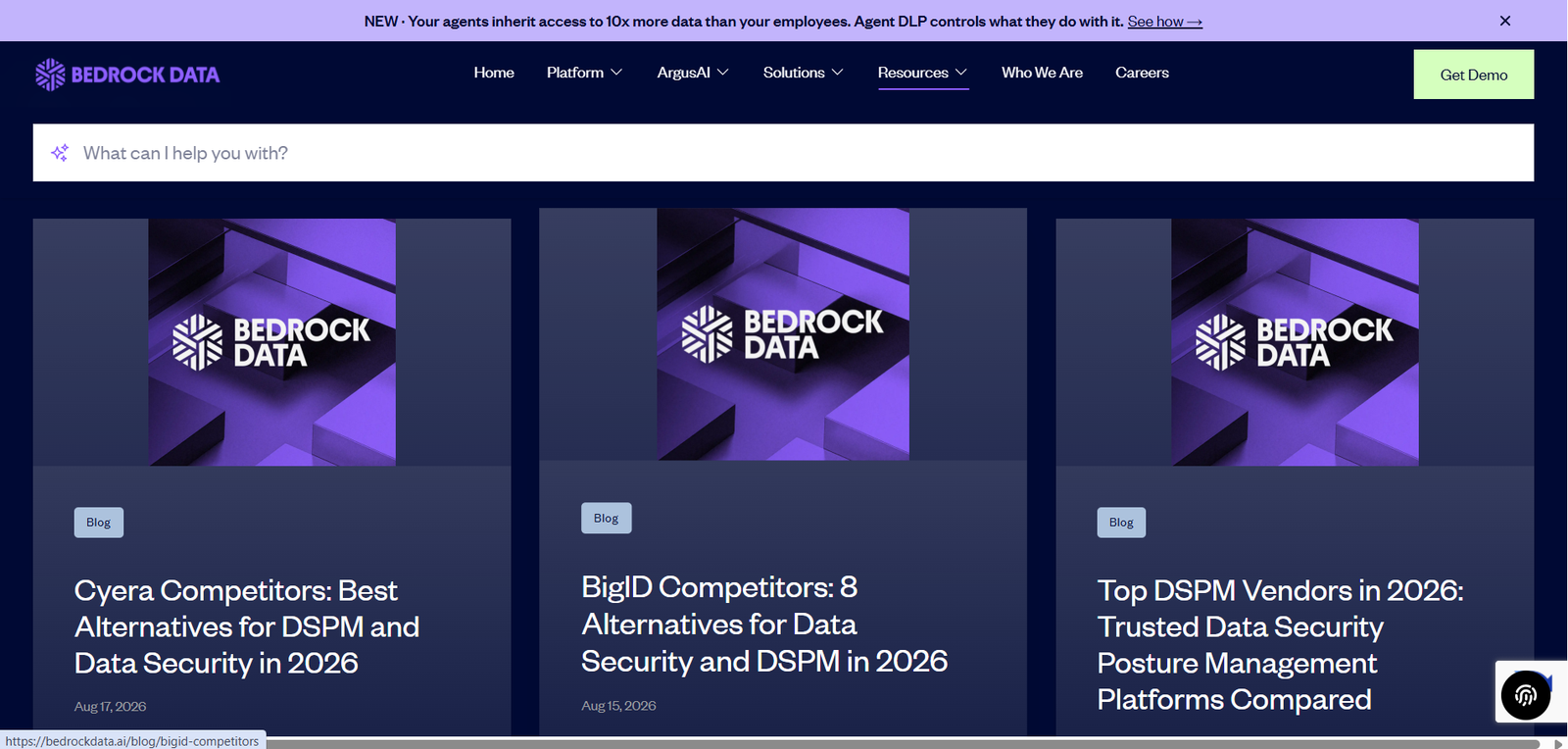The image size is (1568, 749).
Task: Go to the Who We Are page
Action: pos(1042,73)
